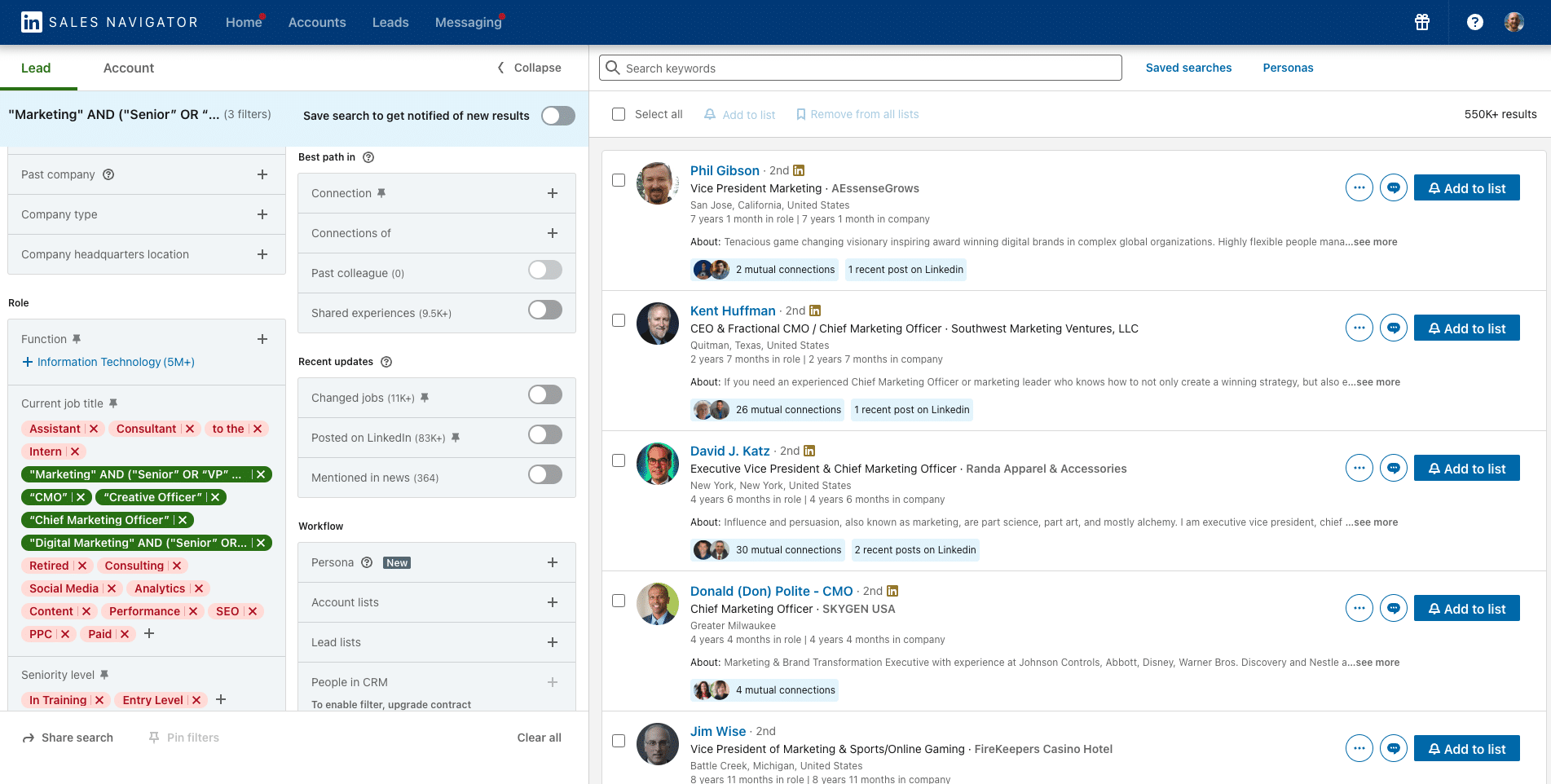Viewport: 1551px width, 784px height.
Task: Open Leads in top navigation
Action: (390, 22)
